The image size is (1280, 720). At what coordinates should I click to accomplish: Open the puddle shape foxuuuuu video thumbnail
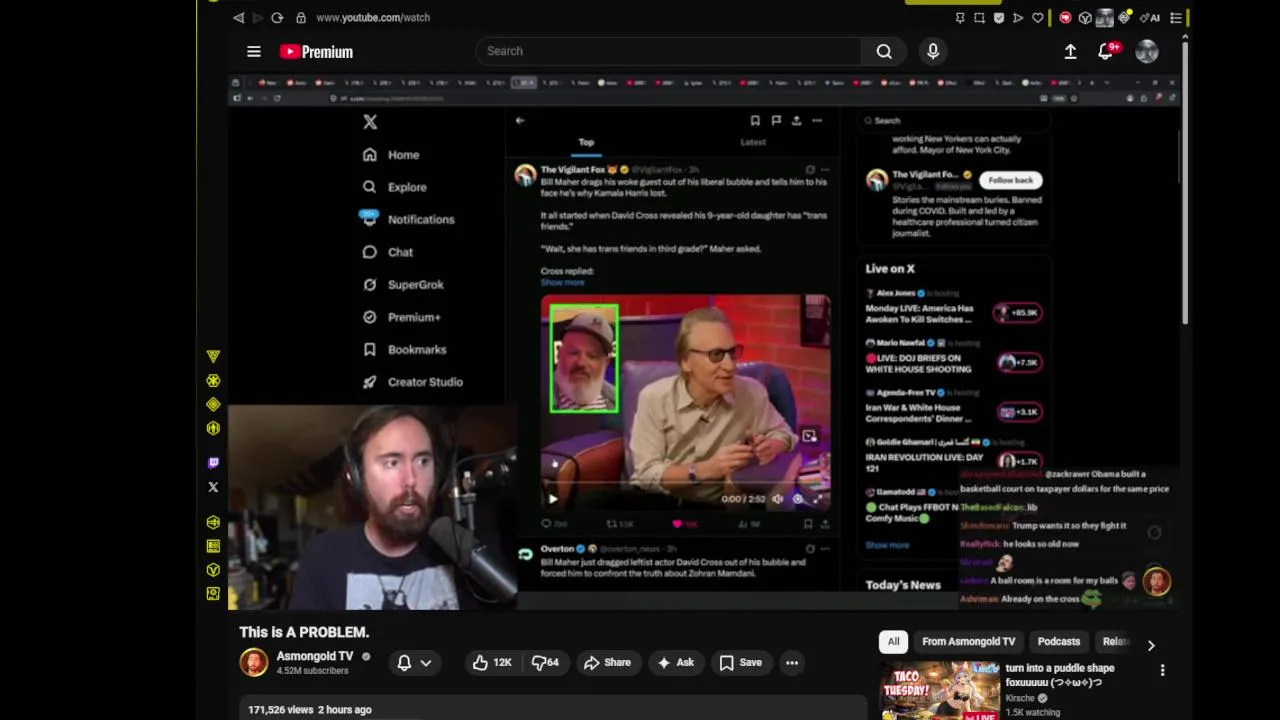tap(939, 691)
